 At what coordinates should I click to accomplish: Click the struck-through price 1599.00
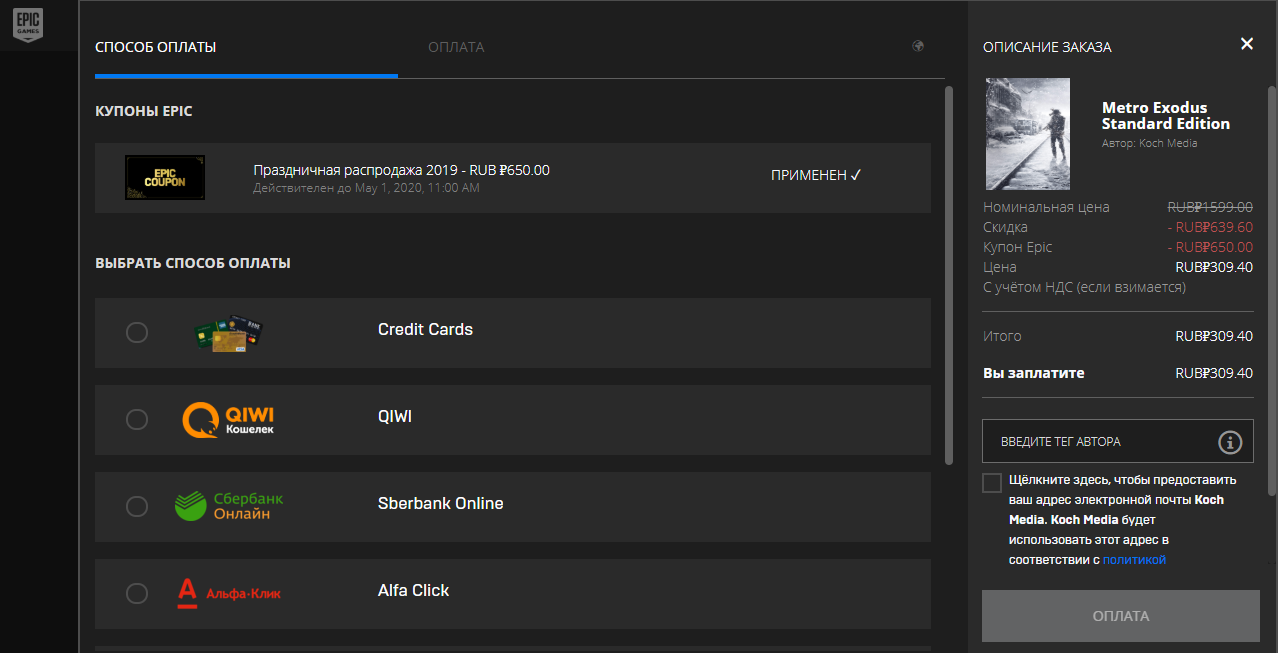click(1210, 207)
